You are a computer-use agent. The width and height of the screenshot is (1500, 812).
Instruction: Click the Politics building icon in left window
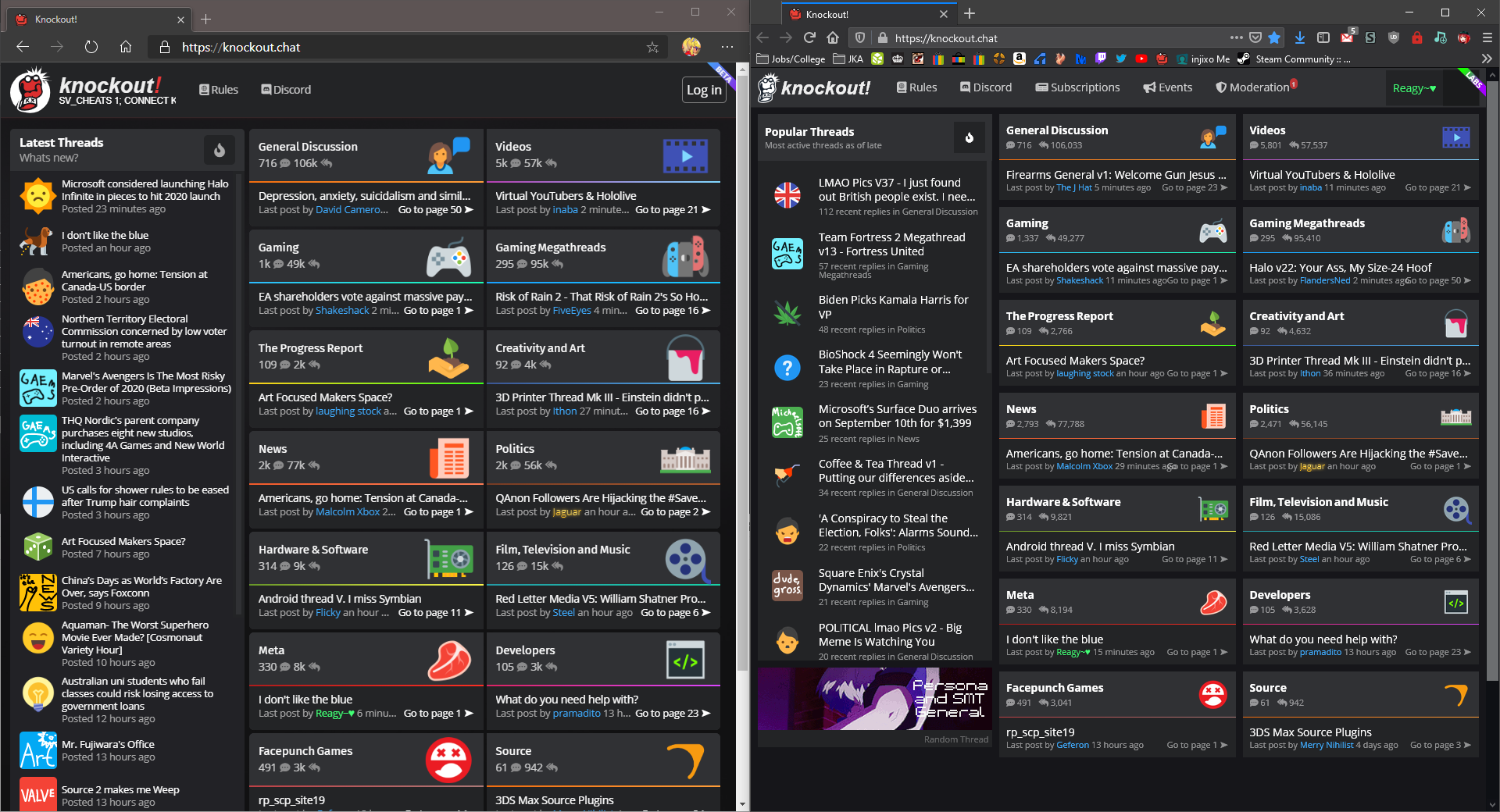click(x=685, y=459)
